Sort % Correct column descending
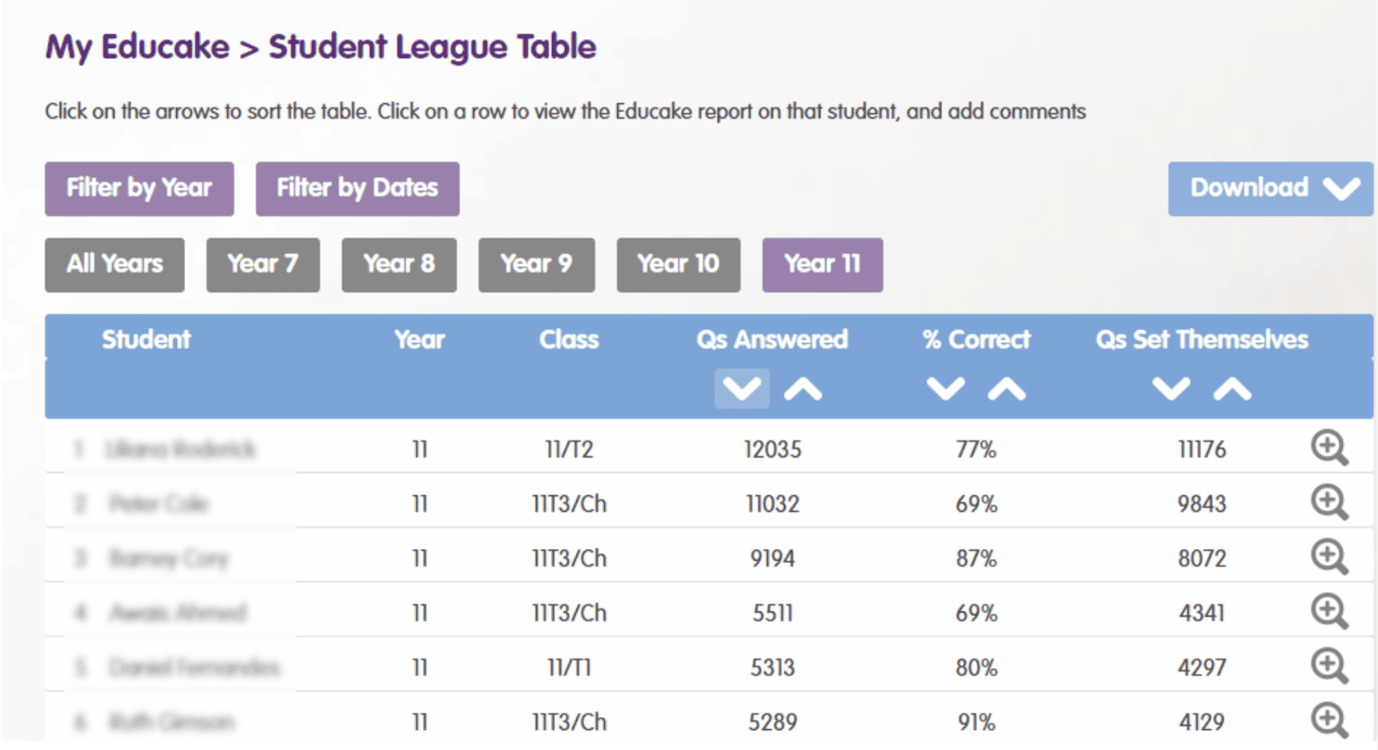This screenshot has height=750, width=1378. [x=945, y=389]
